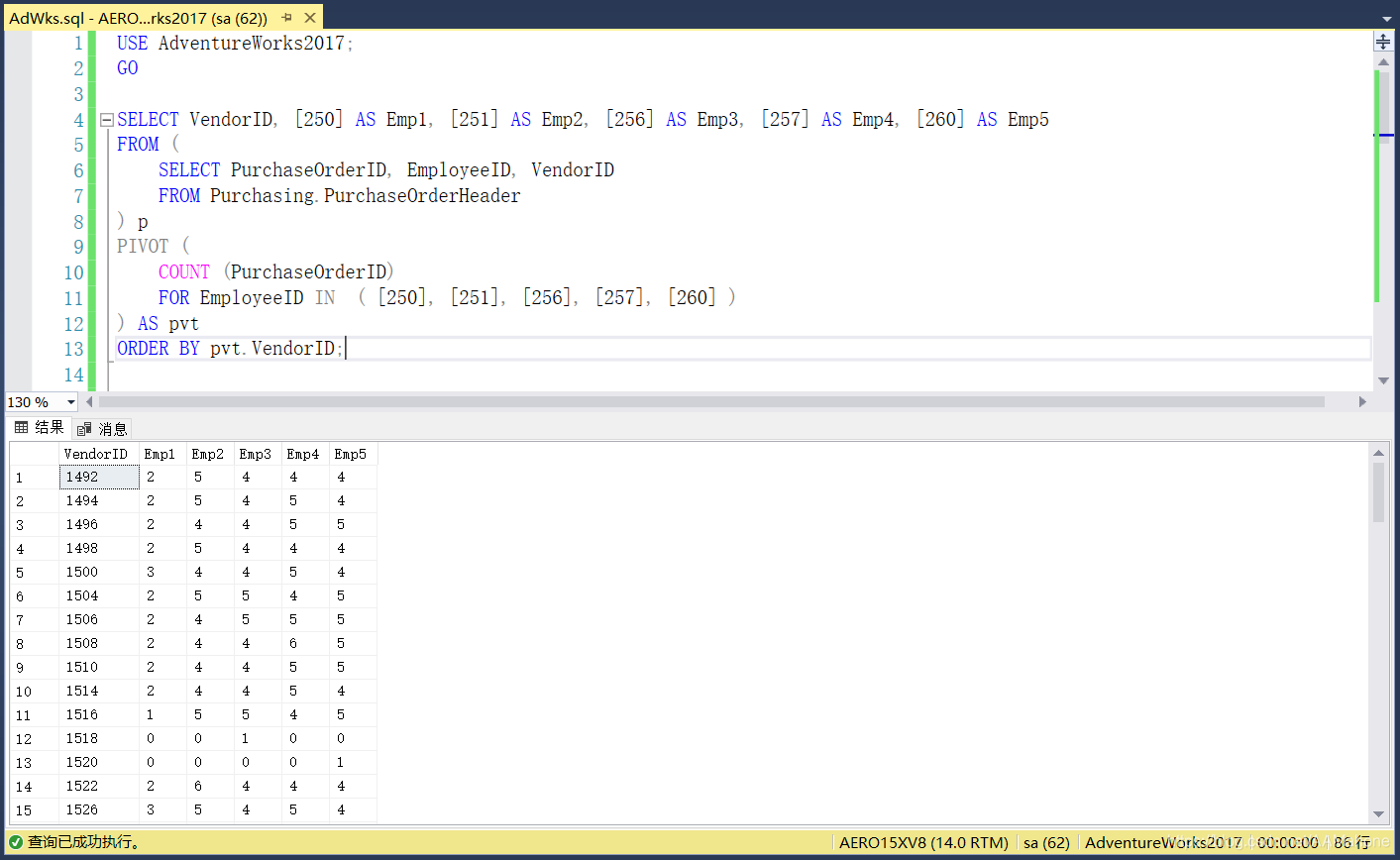
Task: Click the editor horizontal scrollbar thumb
Action: [x=711, y=402]
